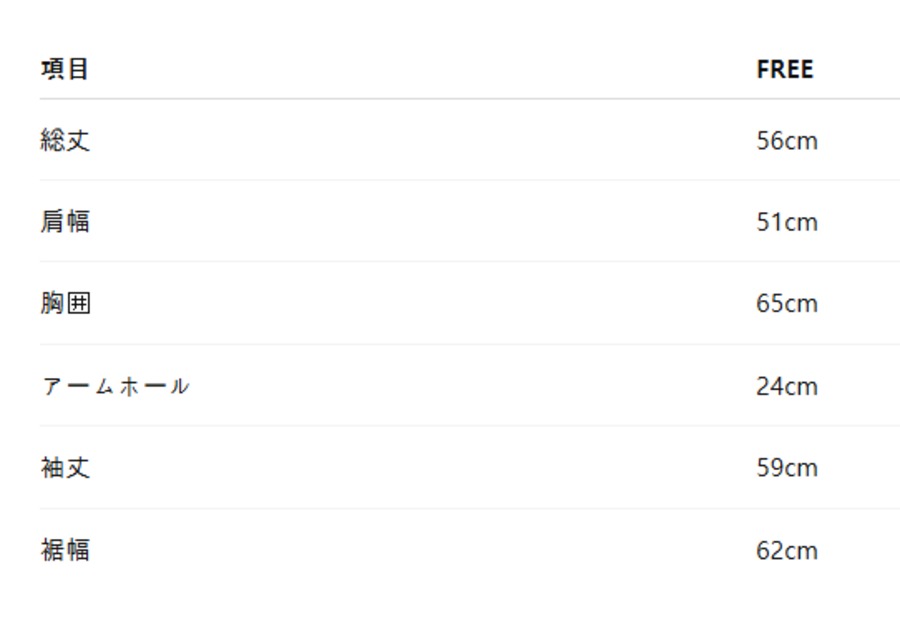Click the divider between 袖丈 and 裾幅 rows
This screenshot has width=900, height=624.
pyautogui.click(x=470, y=508)
